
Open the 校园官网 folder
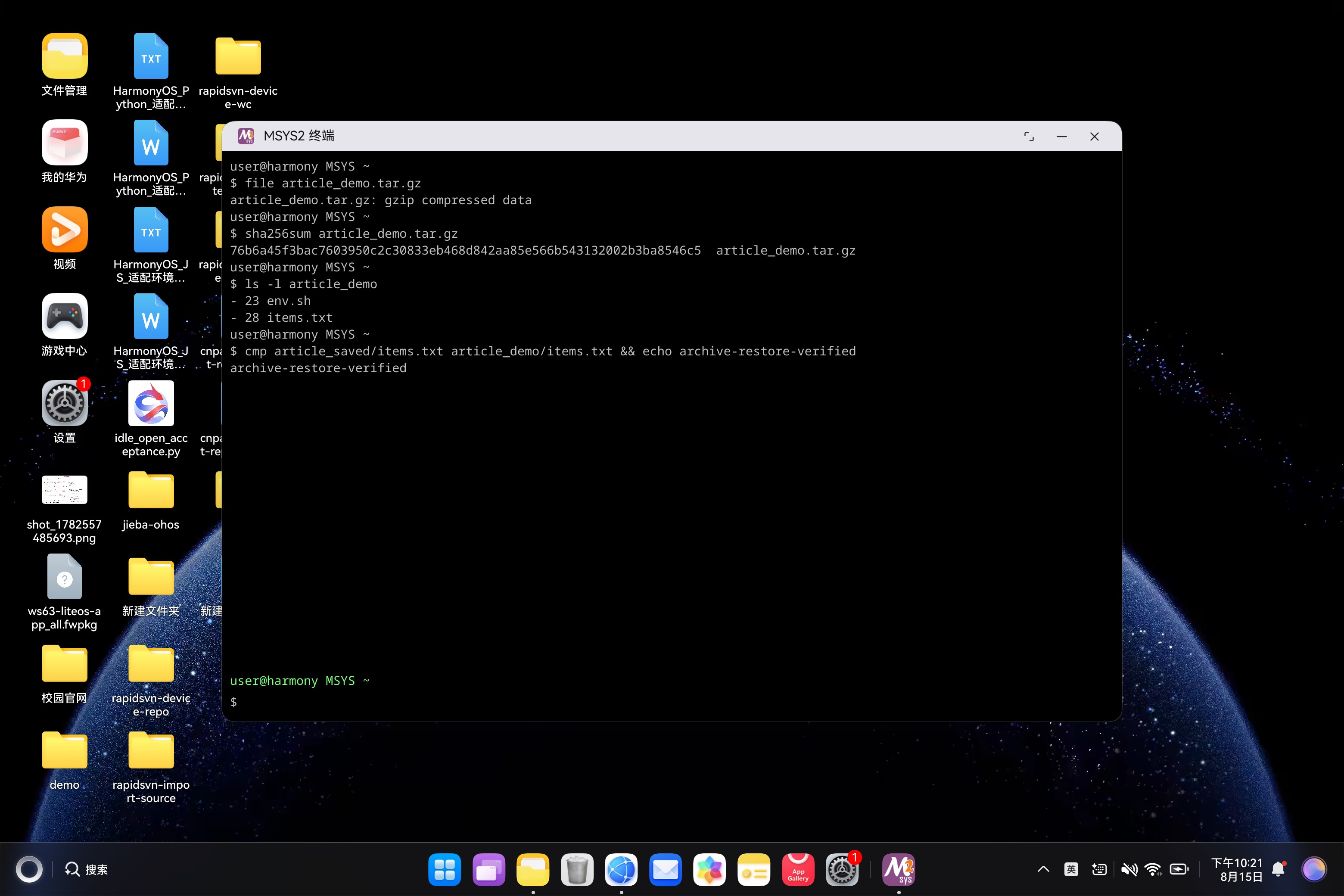point(65,663)
